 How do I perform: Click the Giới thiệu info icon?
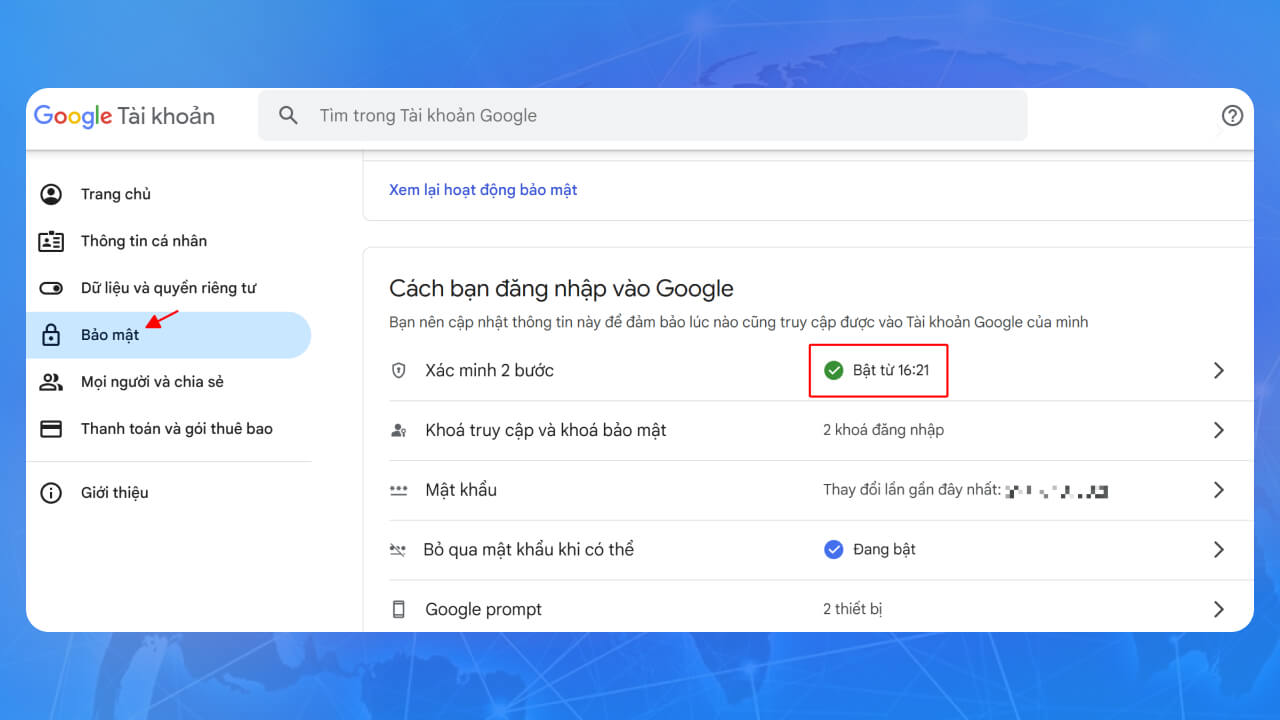click(x=50, y=493)
